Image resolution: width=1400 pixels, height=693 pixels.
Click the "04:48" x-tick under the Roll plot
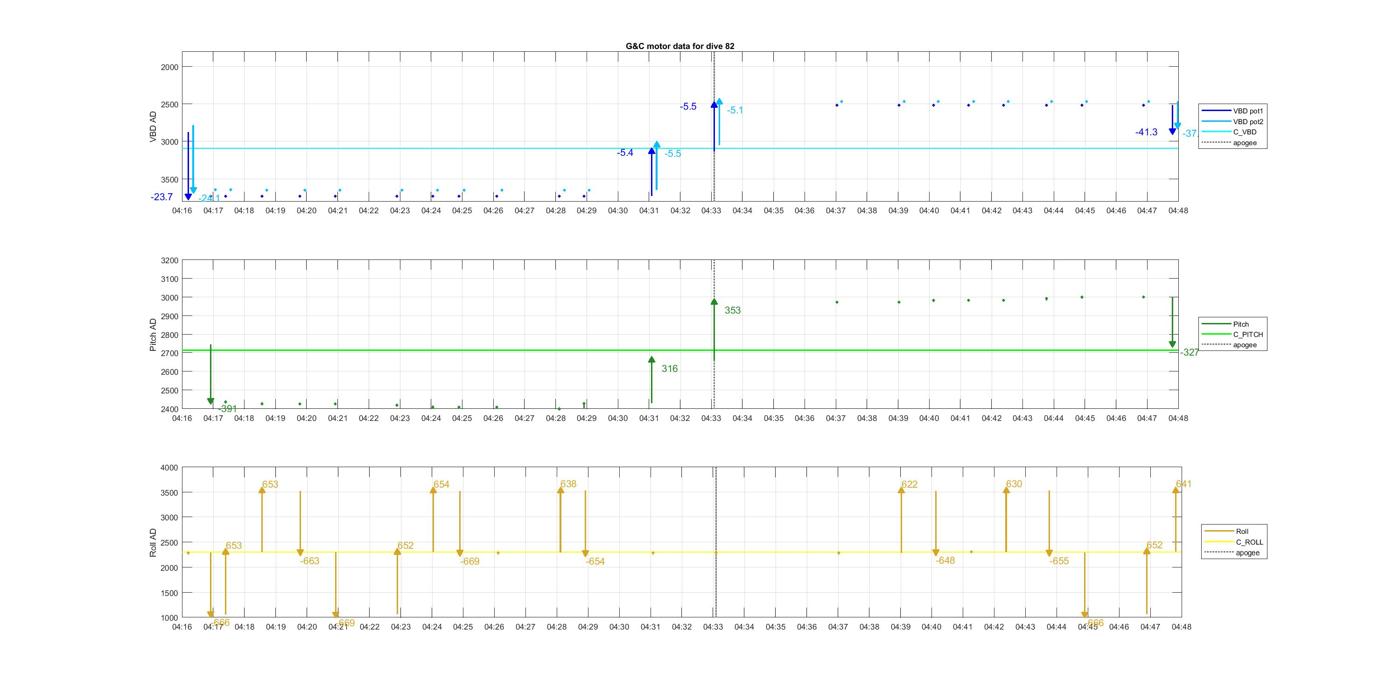1181,627
